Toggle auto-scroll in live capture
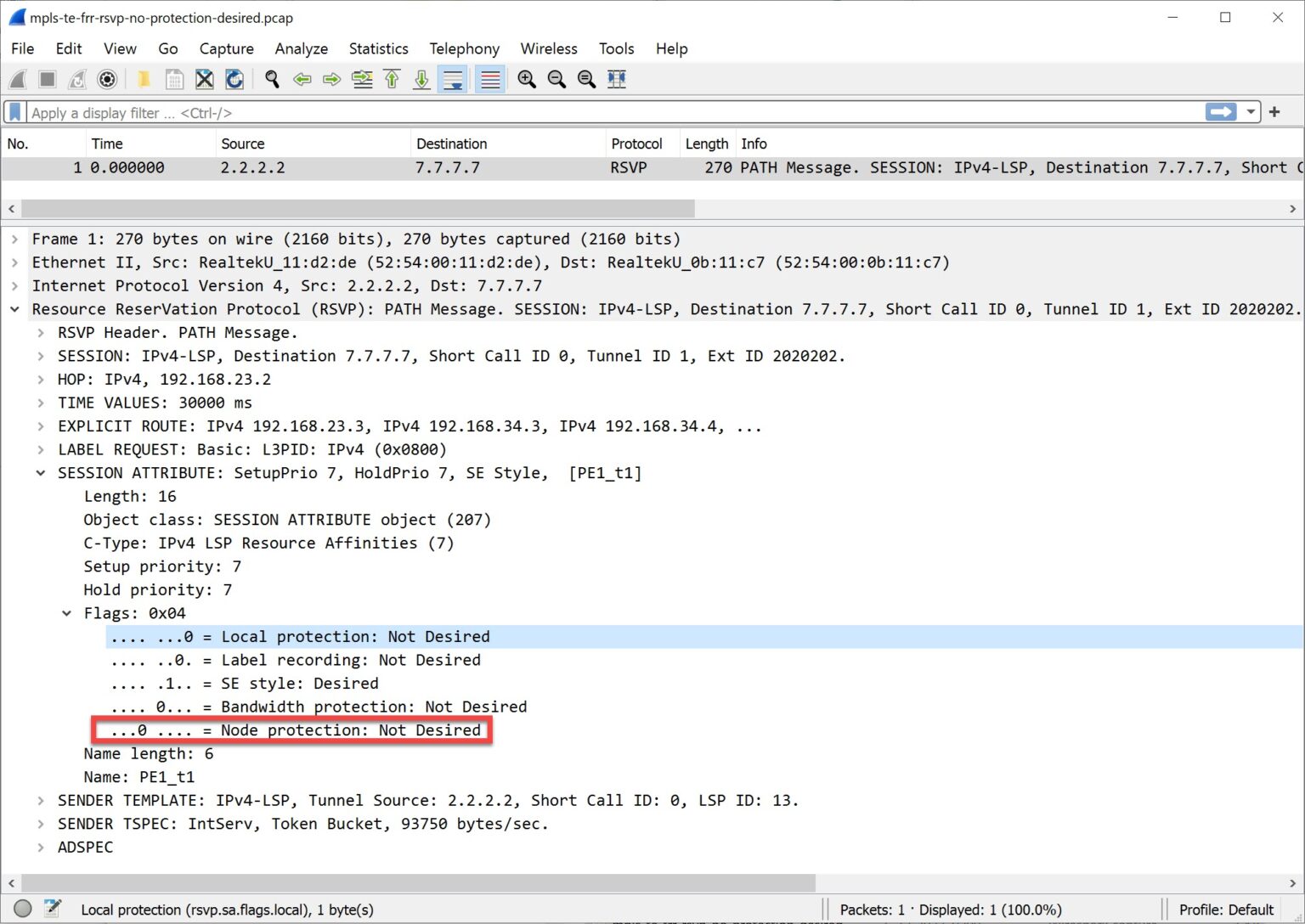1305x924 pixels. click(x=453, y=79)
